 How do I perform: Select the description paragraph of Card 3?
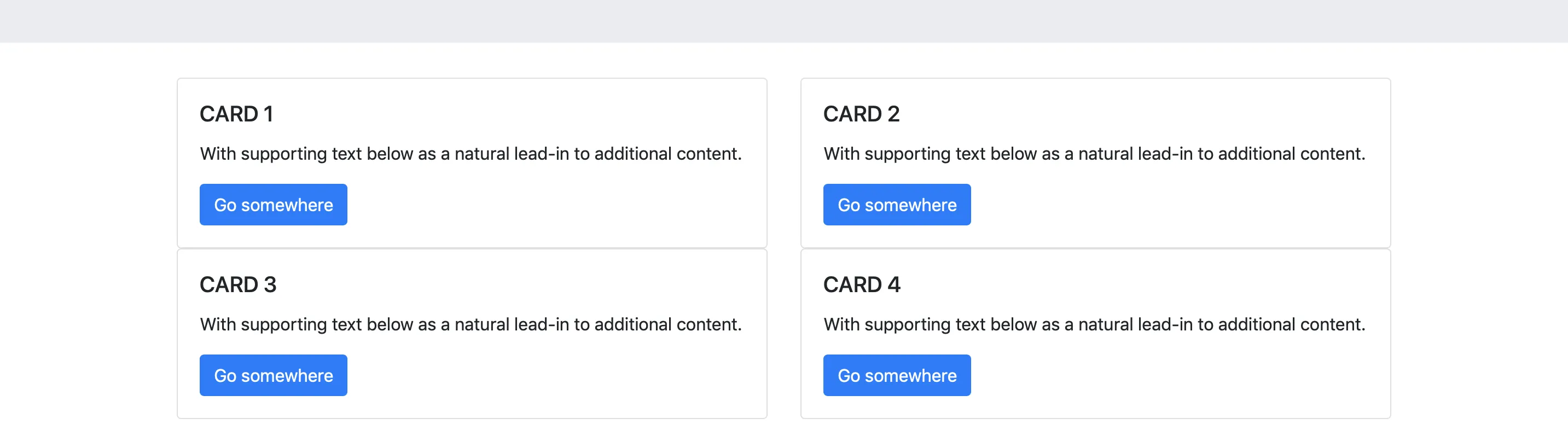point(471,324)
